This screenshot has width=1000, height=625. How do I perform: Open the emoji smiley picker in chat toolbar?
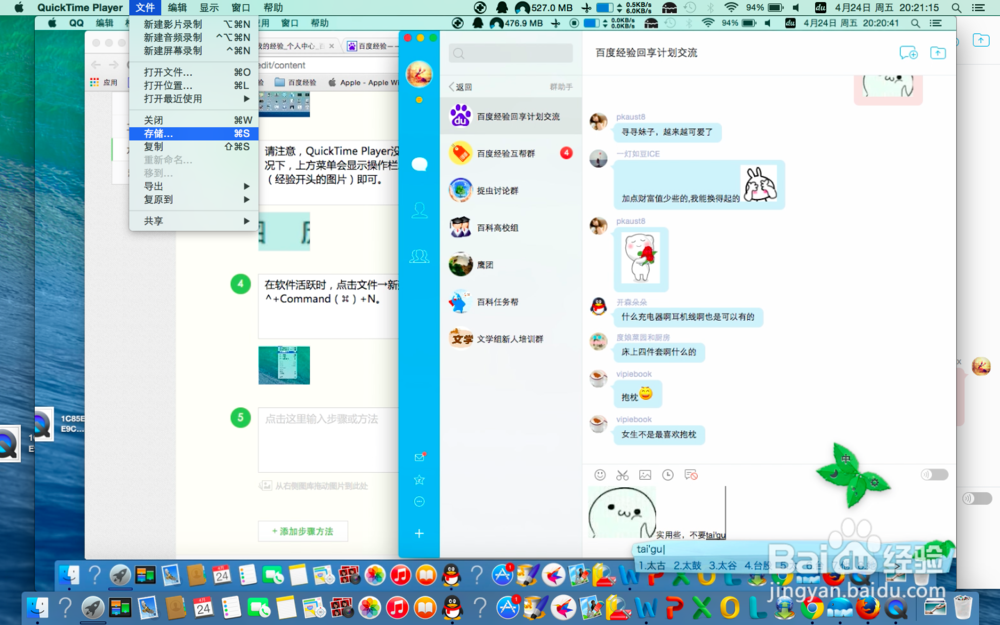pyautogui.click(x=599, y=474)
